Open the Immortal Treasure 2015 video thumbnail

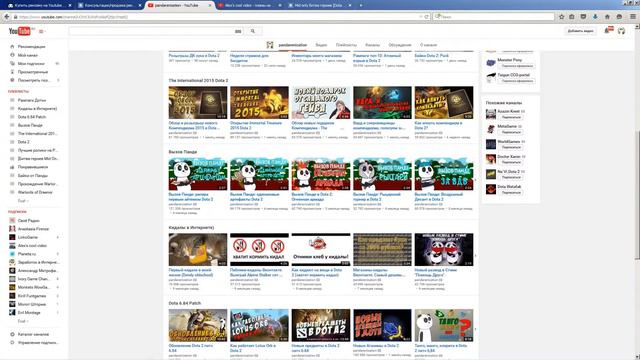259,102
